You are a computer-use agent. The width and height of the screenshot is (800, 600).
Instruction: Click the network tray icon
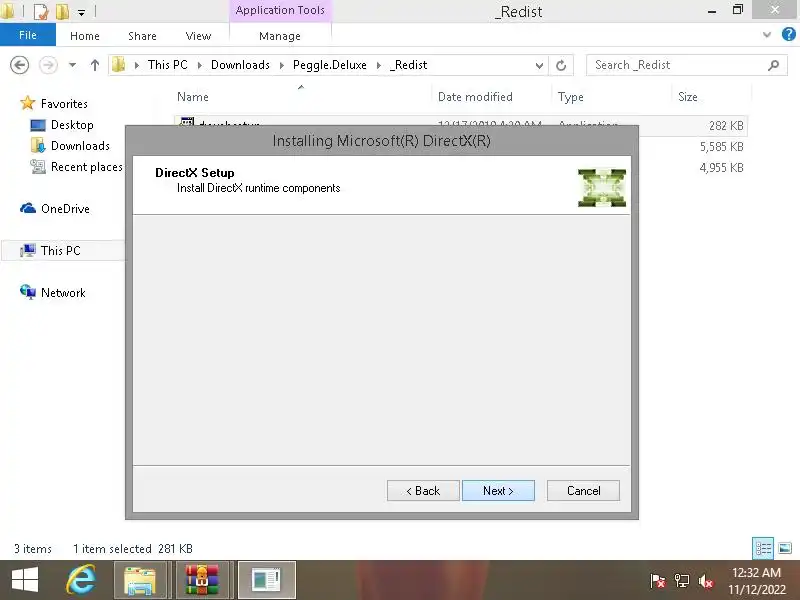coord(682,581)
